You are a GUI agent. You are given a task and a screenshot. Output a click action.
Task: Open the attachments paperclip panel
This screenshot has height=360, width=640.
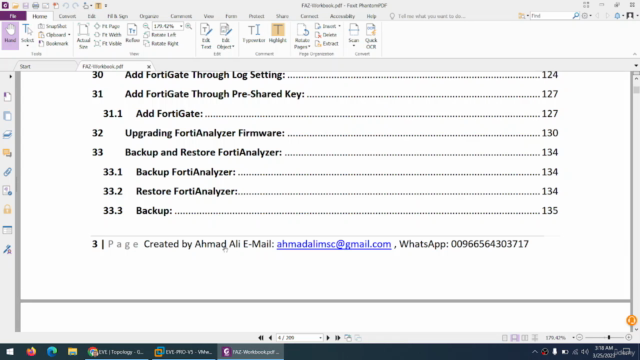7,172
